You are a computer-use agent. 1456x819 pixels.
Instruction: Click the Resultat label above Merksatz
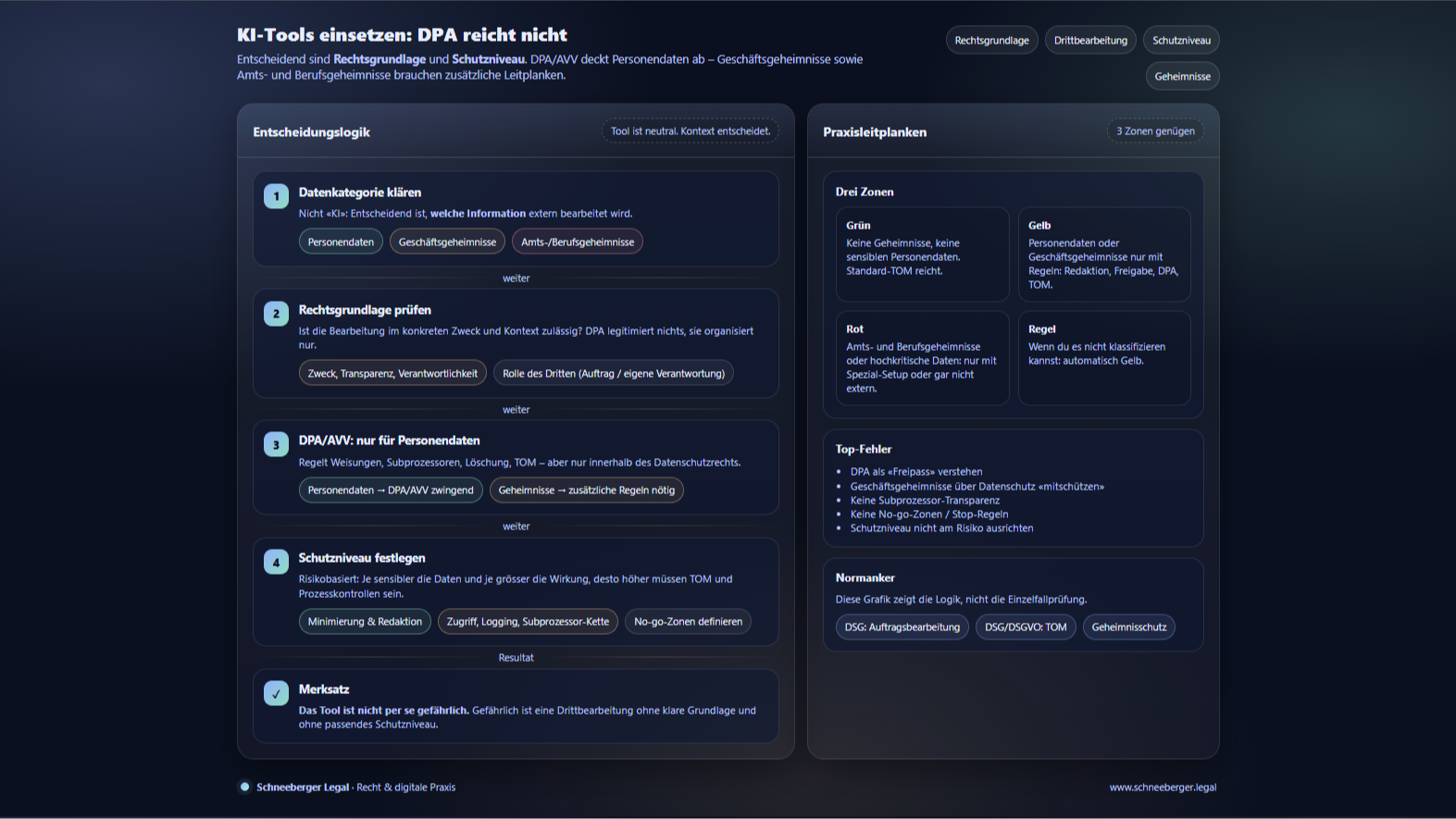(516, 658)
